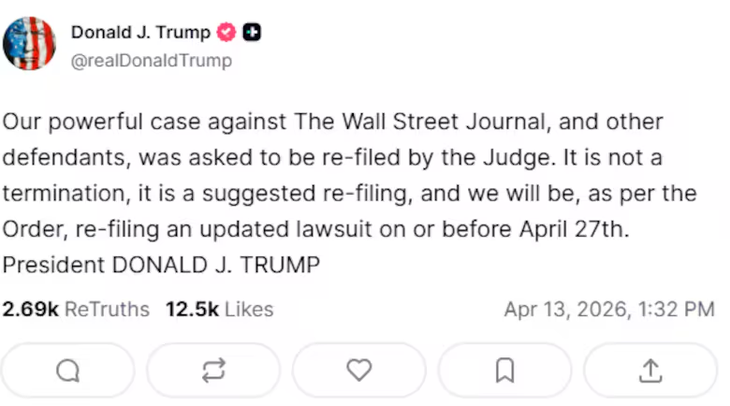ReTruth this post using the arrows icon
The height and width of the screenshot is (406, 730).
[x=213, y=371]
